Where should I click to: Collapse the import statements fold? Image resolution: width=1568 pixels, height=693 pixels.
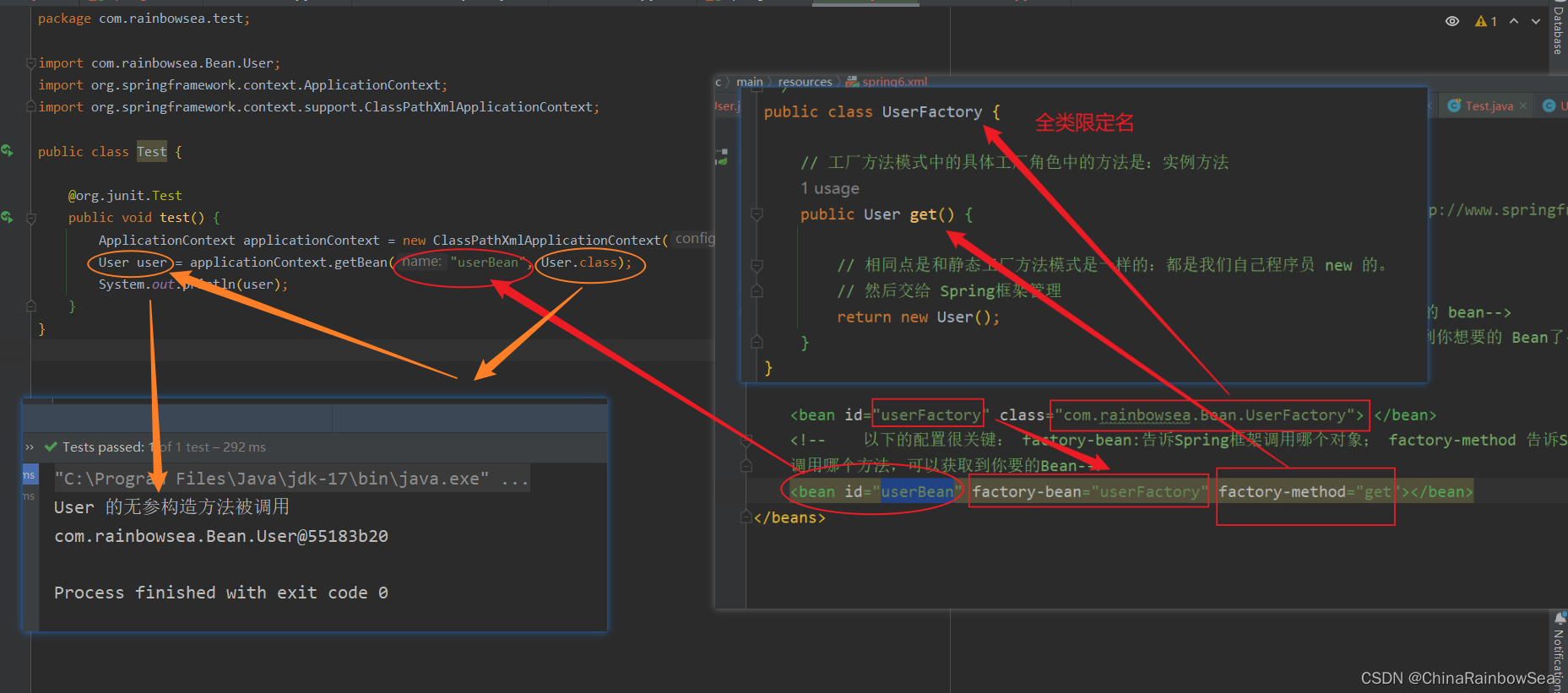[31, 63]
